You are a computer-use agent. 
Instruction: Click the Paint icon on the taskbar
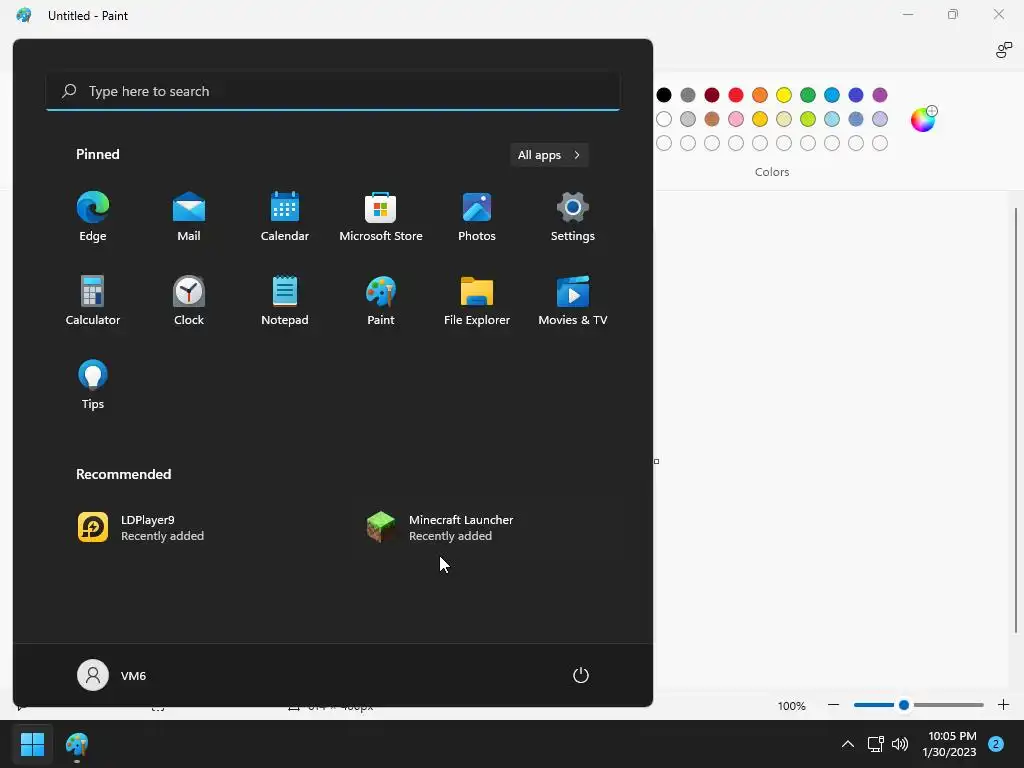tap(77, 744)
